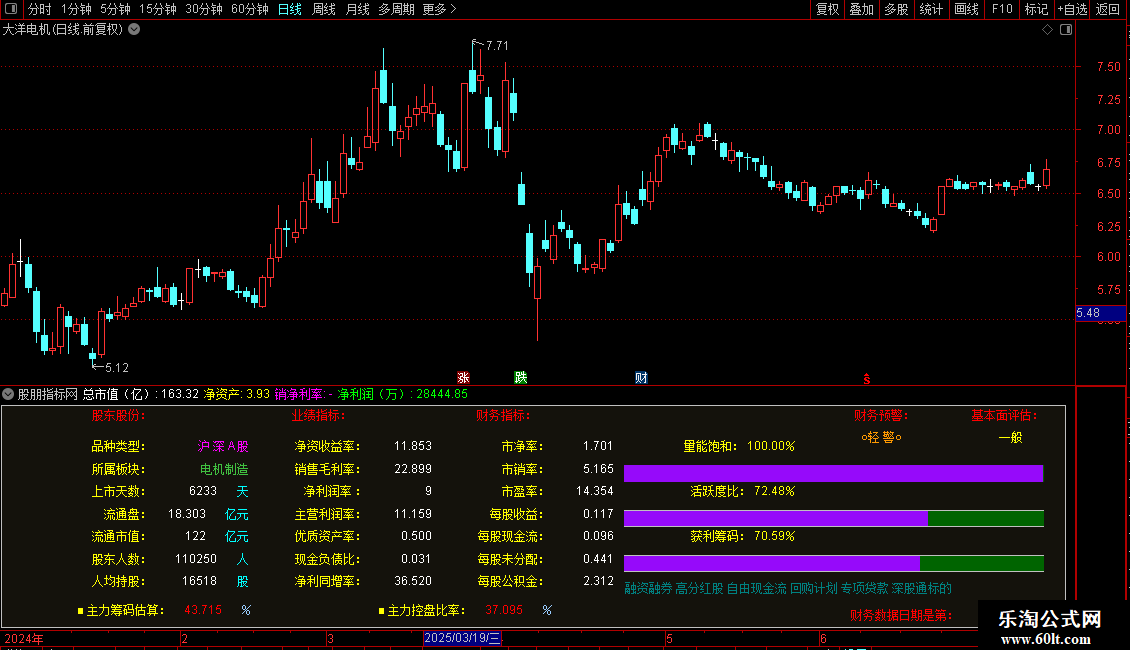Open indicator dropdown beside 股朋指标网
This screenshot has height=650, width=1130.
[x=8, y=394]
